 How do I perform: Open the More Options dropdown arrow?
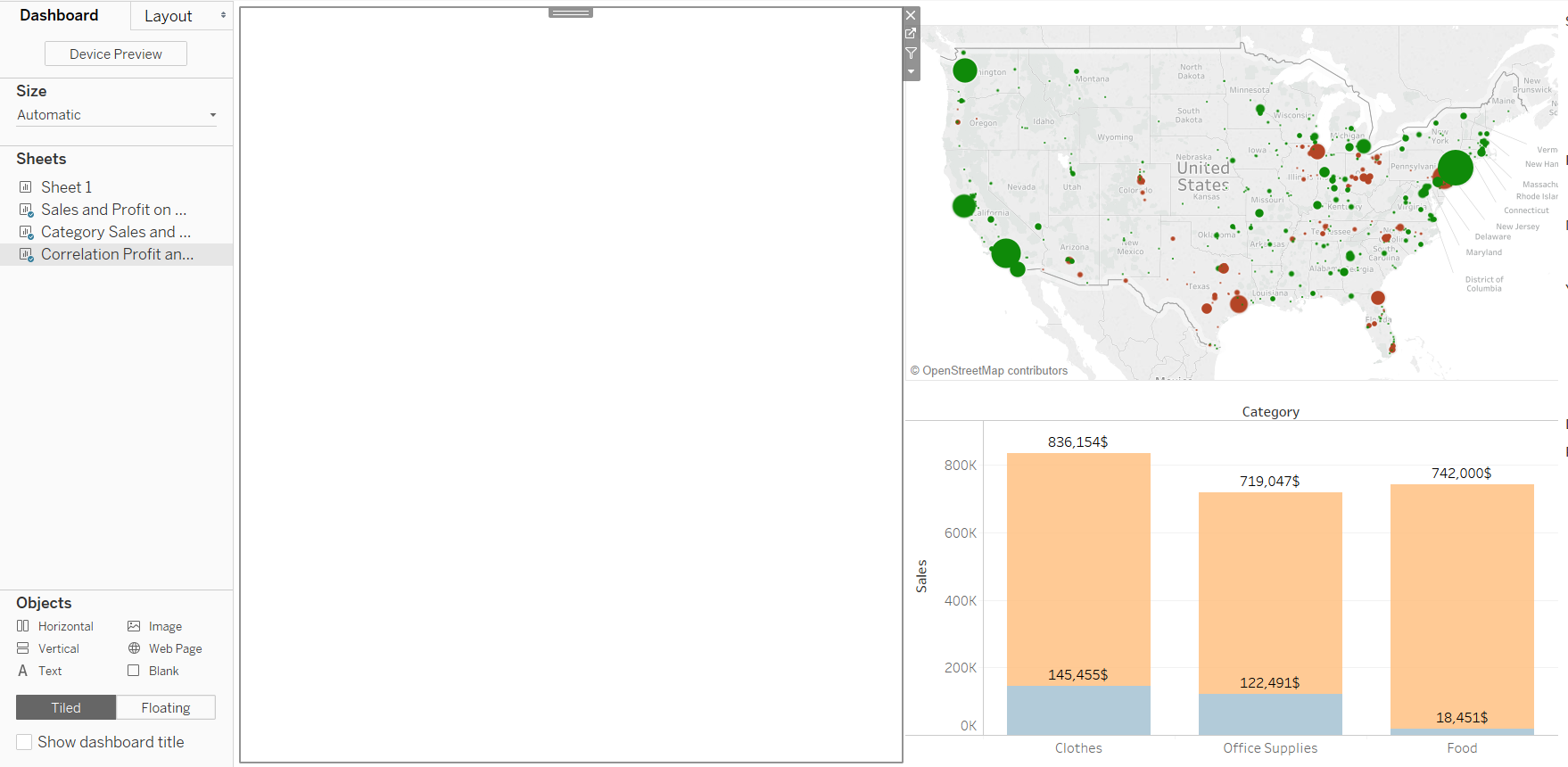click(911, 71)
